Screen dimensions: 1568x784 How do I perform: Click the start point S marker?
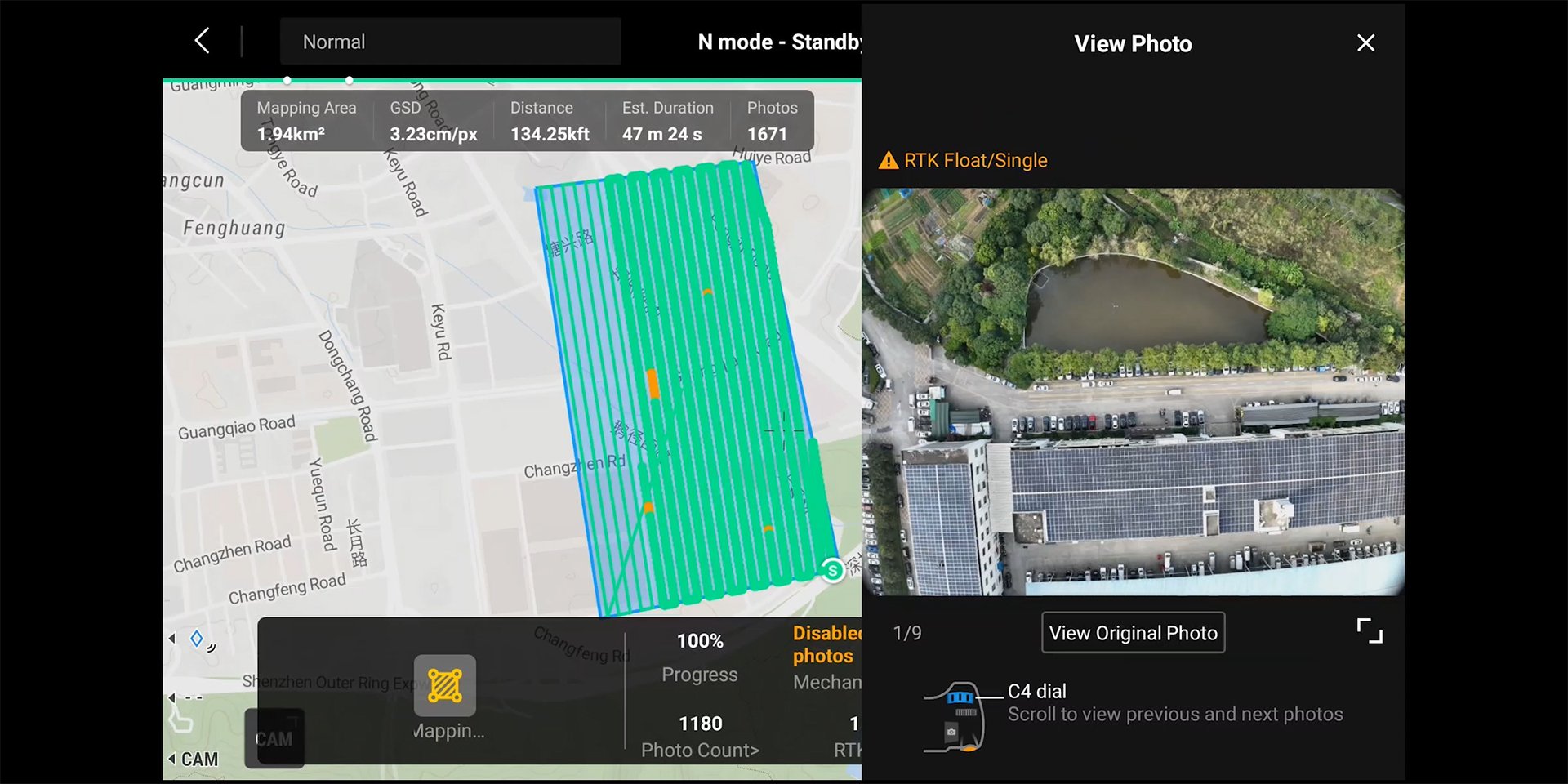pyautogui.click(x=832, y=570)
